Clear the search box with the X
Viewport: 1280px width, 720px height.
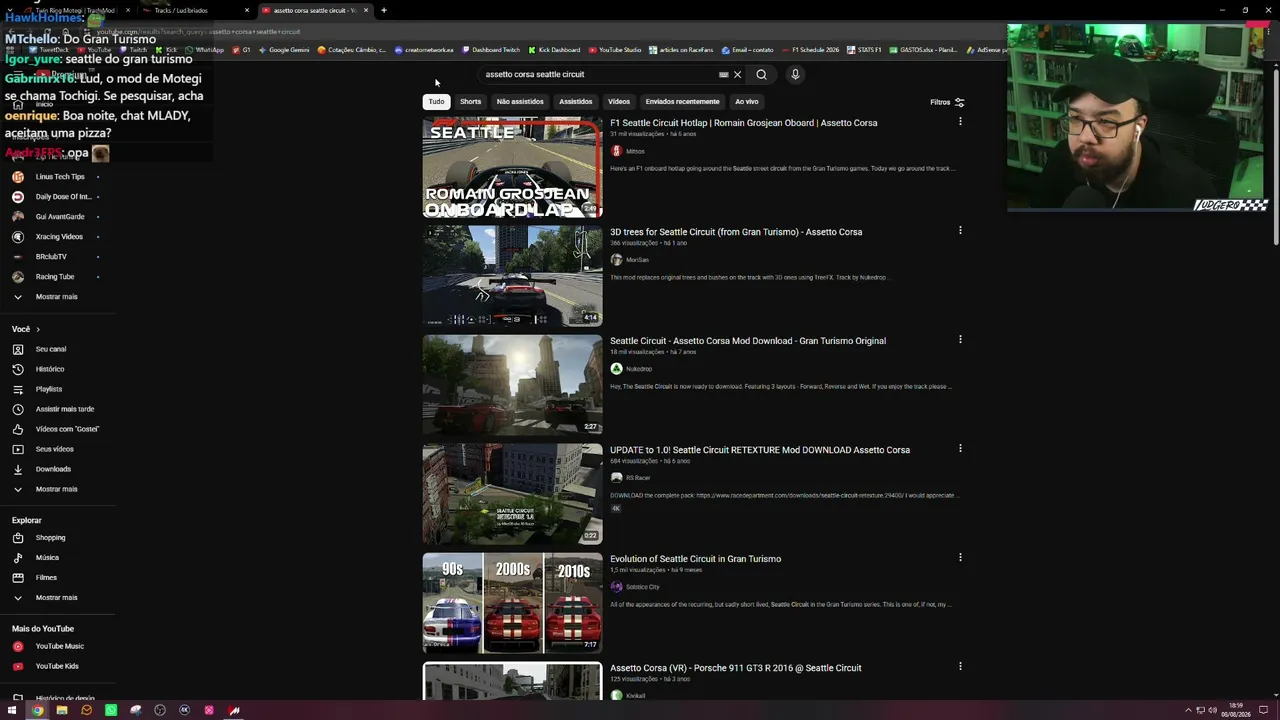(738, 74)
